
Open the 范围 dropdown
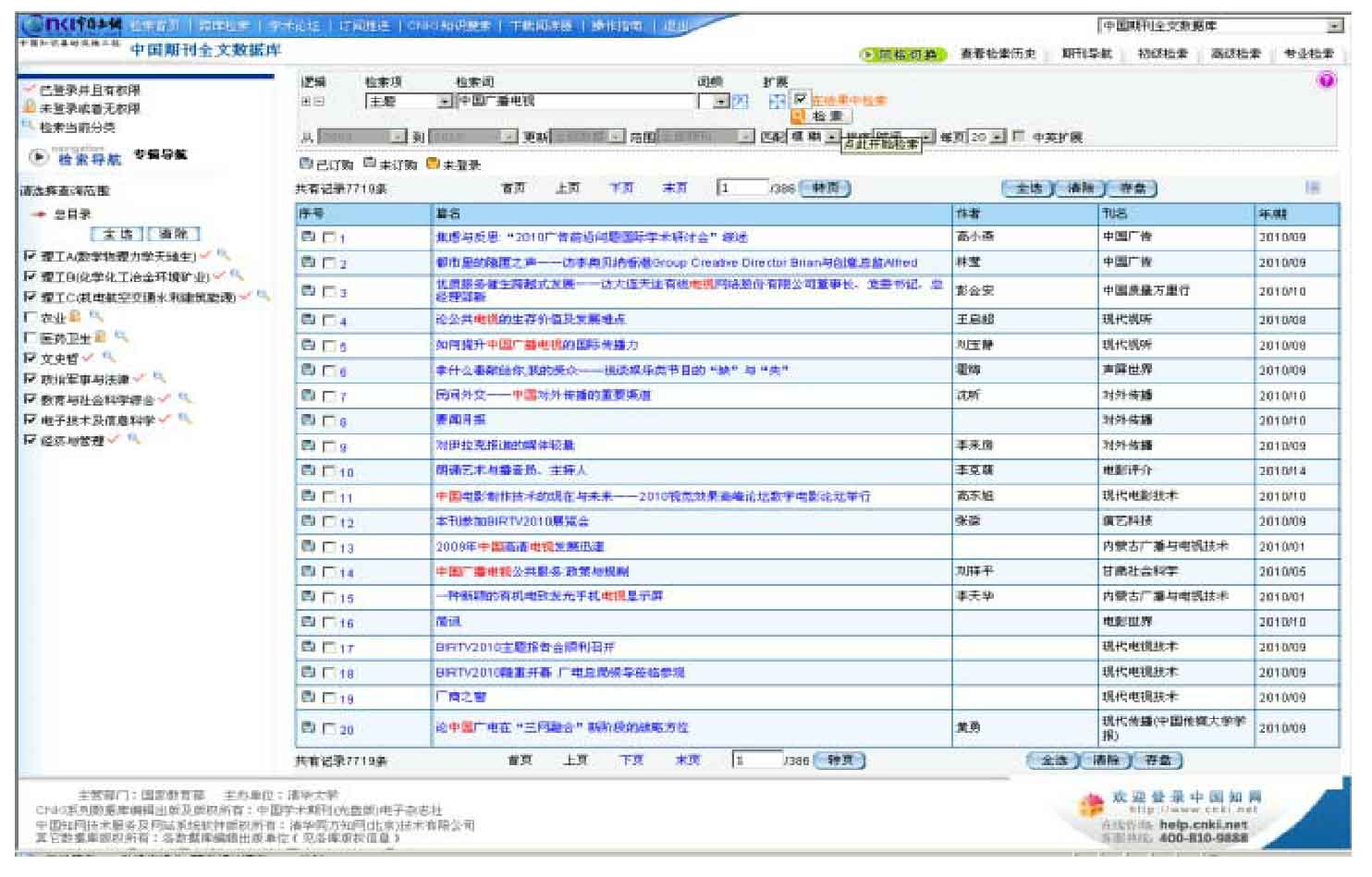(x=705, y=137)
